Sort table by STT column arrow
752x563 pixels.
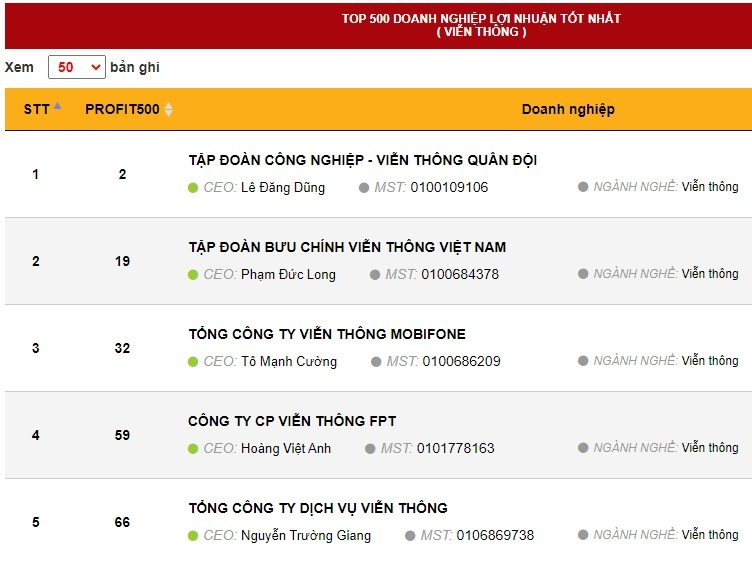coord(57,107)
